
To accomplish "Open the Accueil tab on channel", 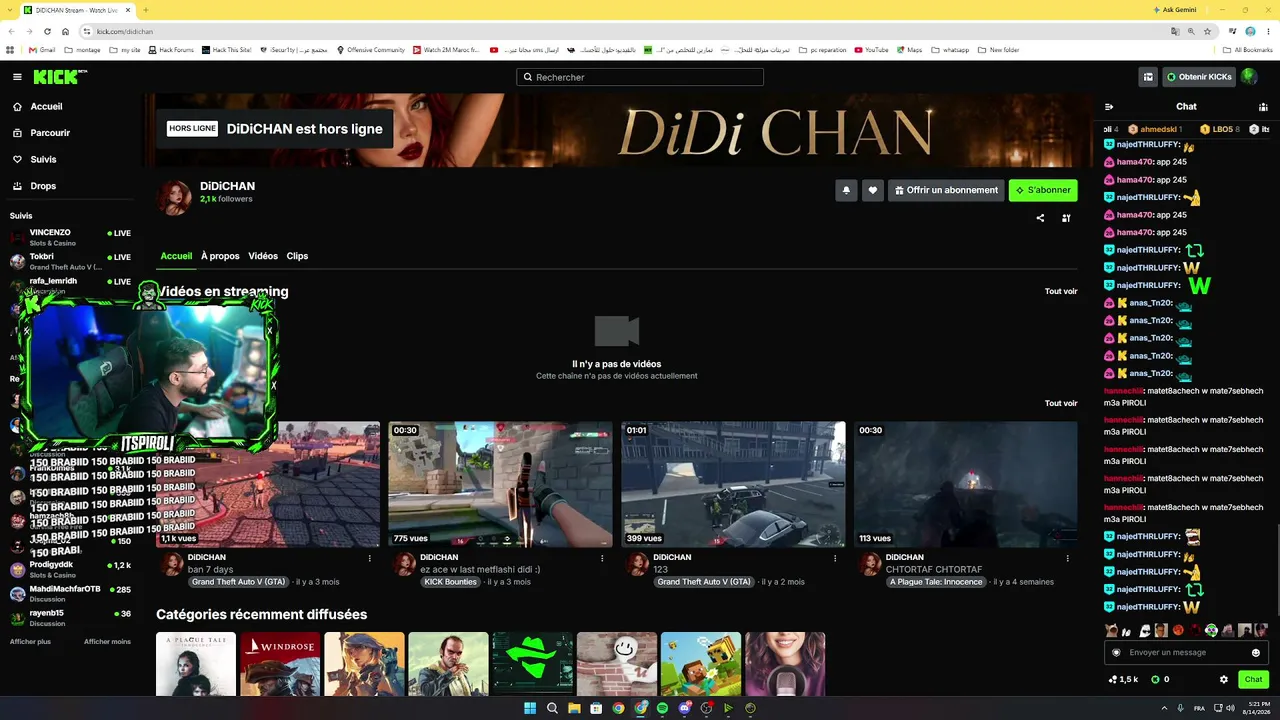I will coord(176,256).
